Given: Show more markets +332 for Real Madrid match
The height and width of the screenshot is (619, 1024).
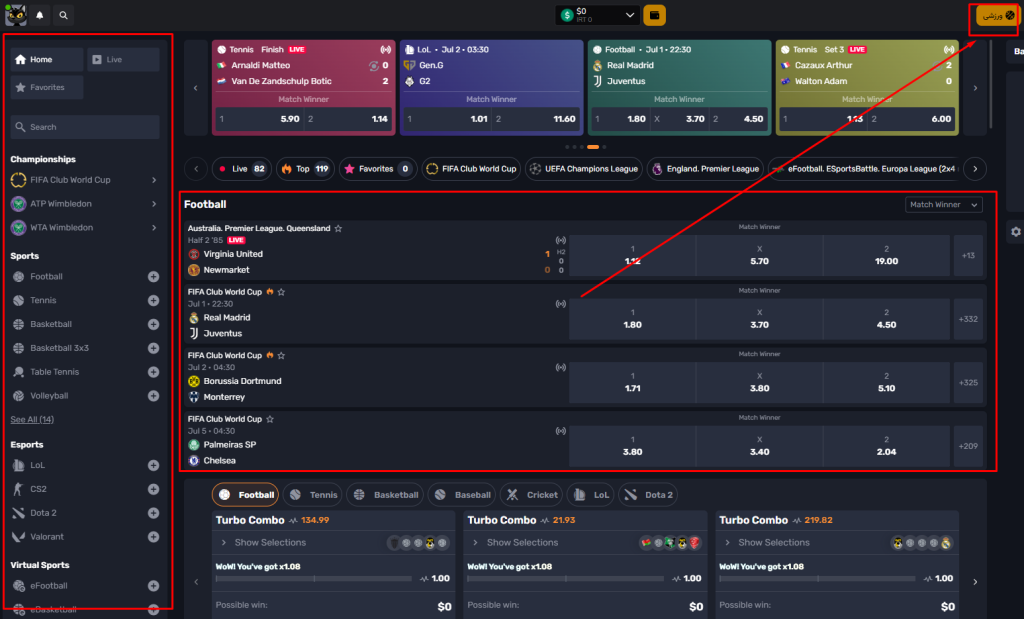Looking at the screenshot, I should (x=968, y=319).
